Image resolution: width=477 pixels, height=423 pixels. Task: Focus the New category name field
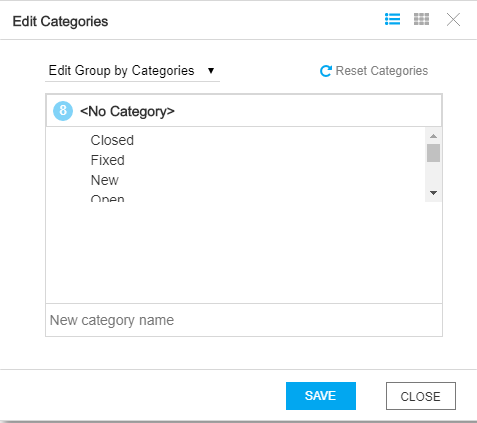click(244, 320)
